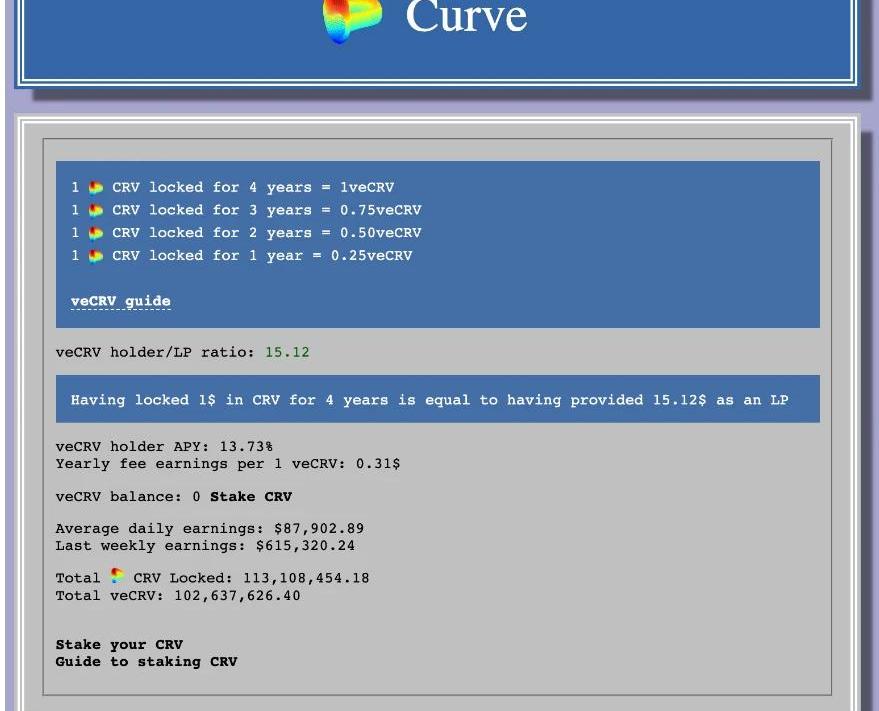Click the CRV icon in the 3 years row

tap(96, 210)
